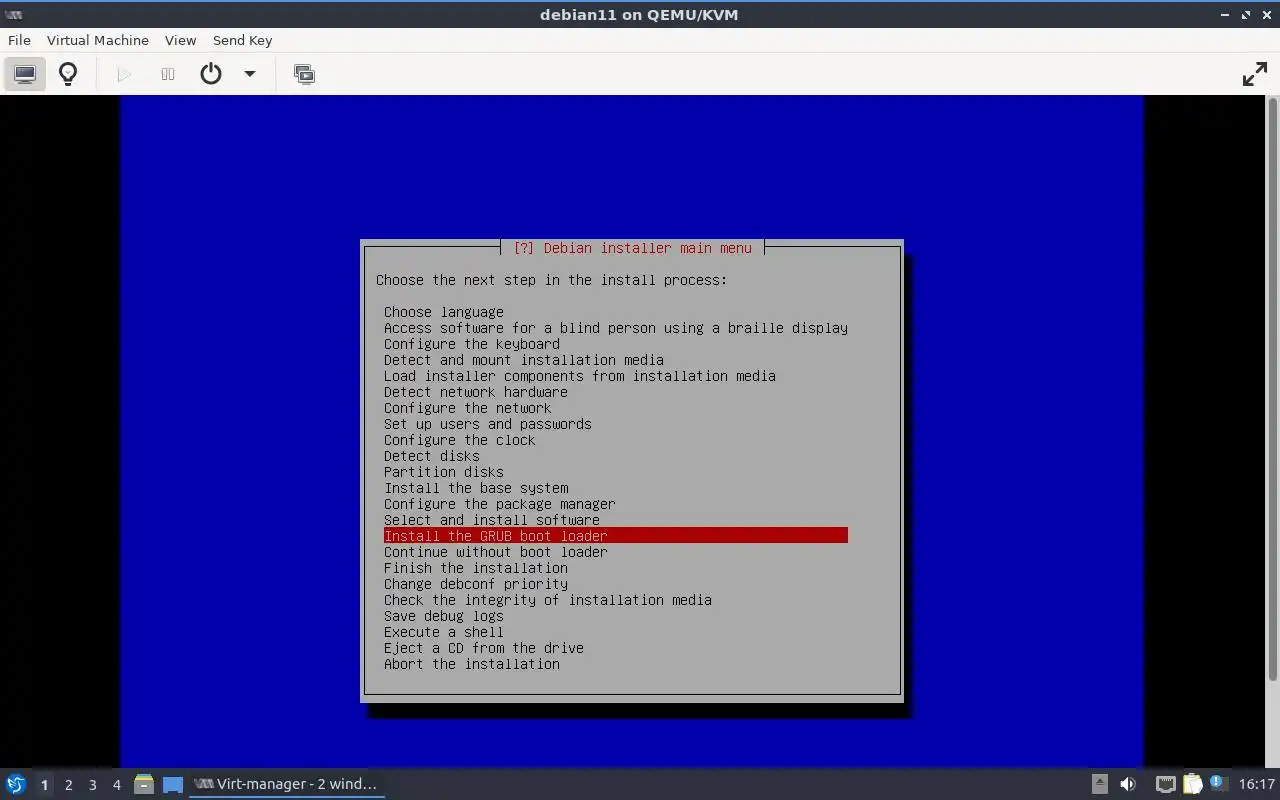Select 'Continue without boot loader' entry
This screenshot has height=800, width=1280.
(x=495, y=552)
